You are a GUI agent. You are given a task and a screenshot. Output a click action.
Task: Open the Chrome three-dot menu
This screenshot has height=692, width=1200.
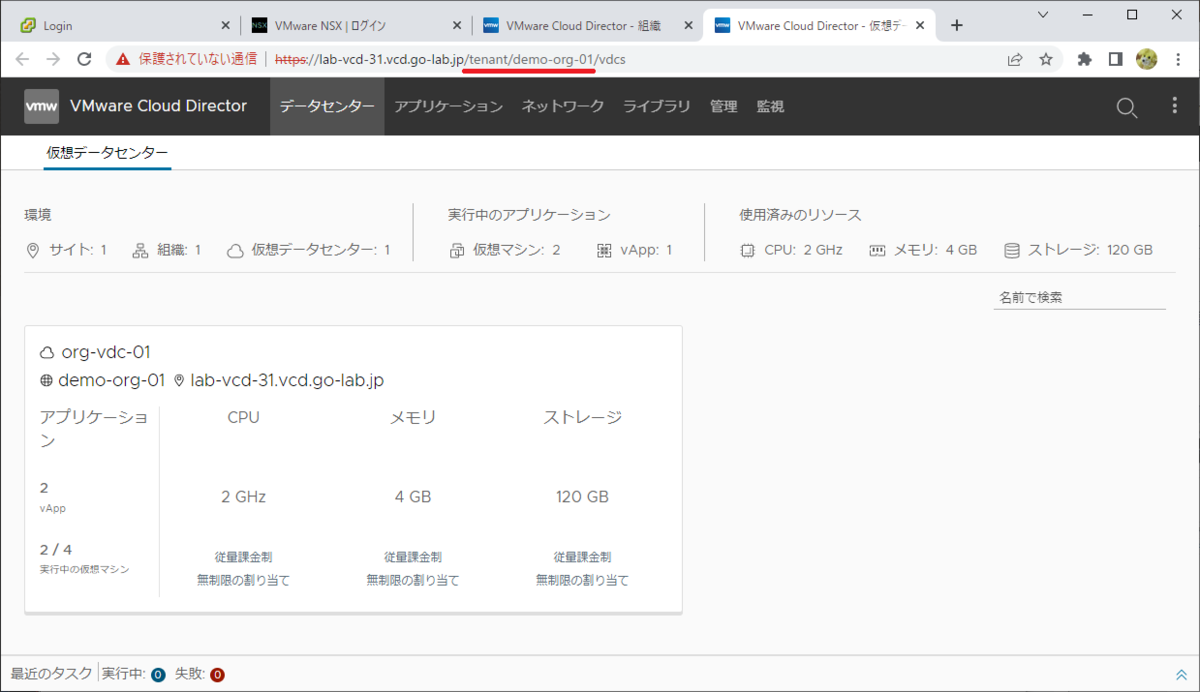[1178, 60]
